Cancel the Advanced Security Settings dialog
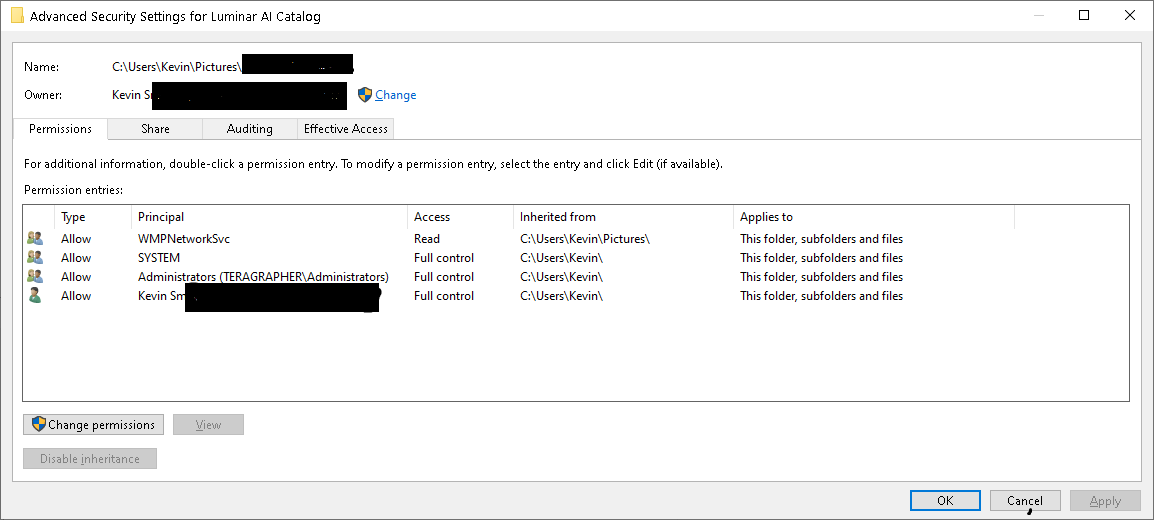The height and width of the screenshot is (520, 1154). pos(1025,500)
